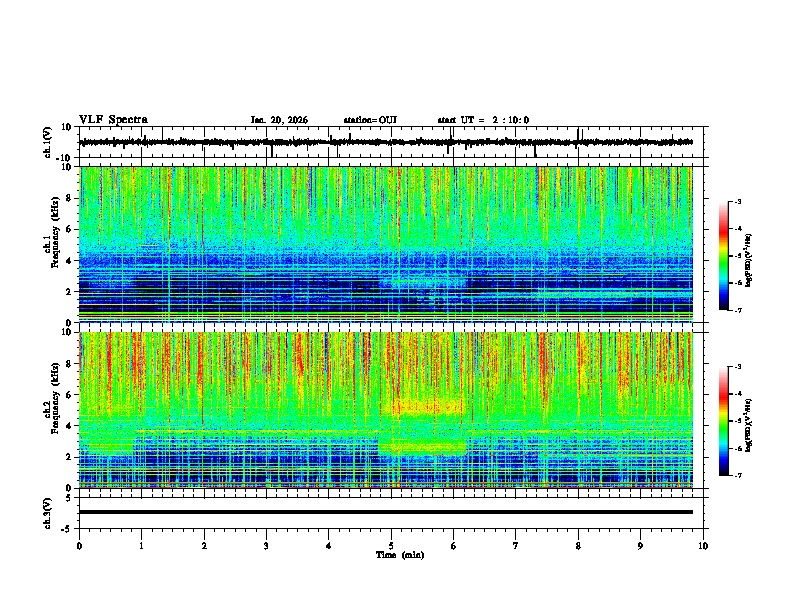Click the ch.1 log(PSD) color bar title

click(749, 260)
